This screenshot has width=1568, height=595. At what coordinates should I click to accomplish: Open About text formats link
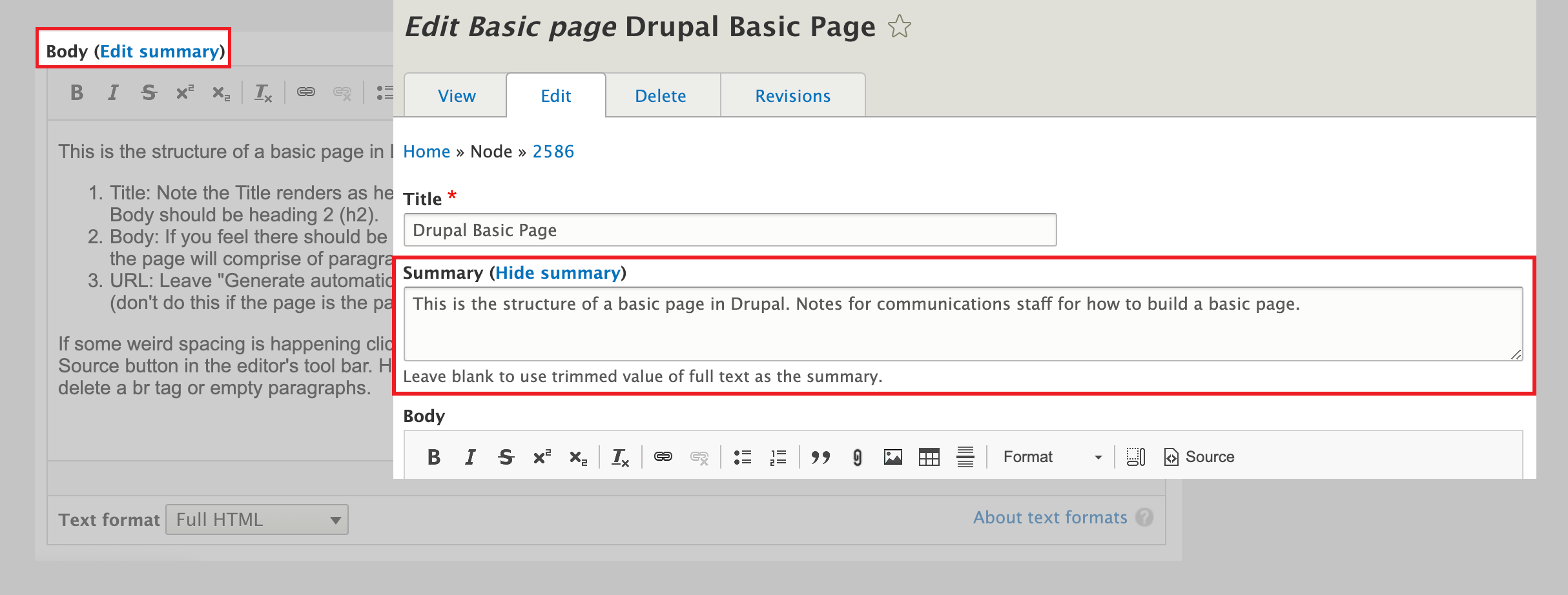pyautogui.click(x=1050, y=518)
